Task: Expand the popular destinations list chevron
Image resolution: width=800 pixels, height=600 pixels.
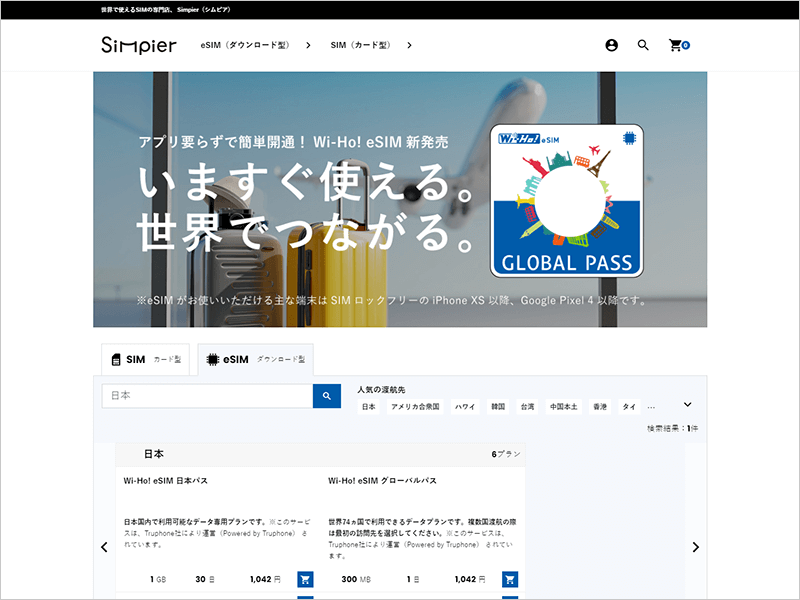Action: pyautogui.click(x=687, y=405)
